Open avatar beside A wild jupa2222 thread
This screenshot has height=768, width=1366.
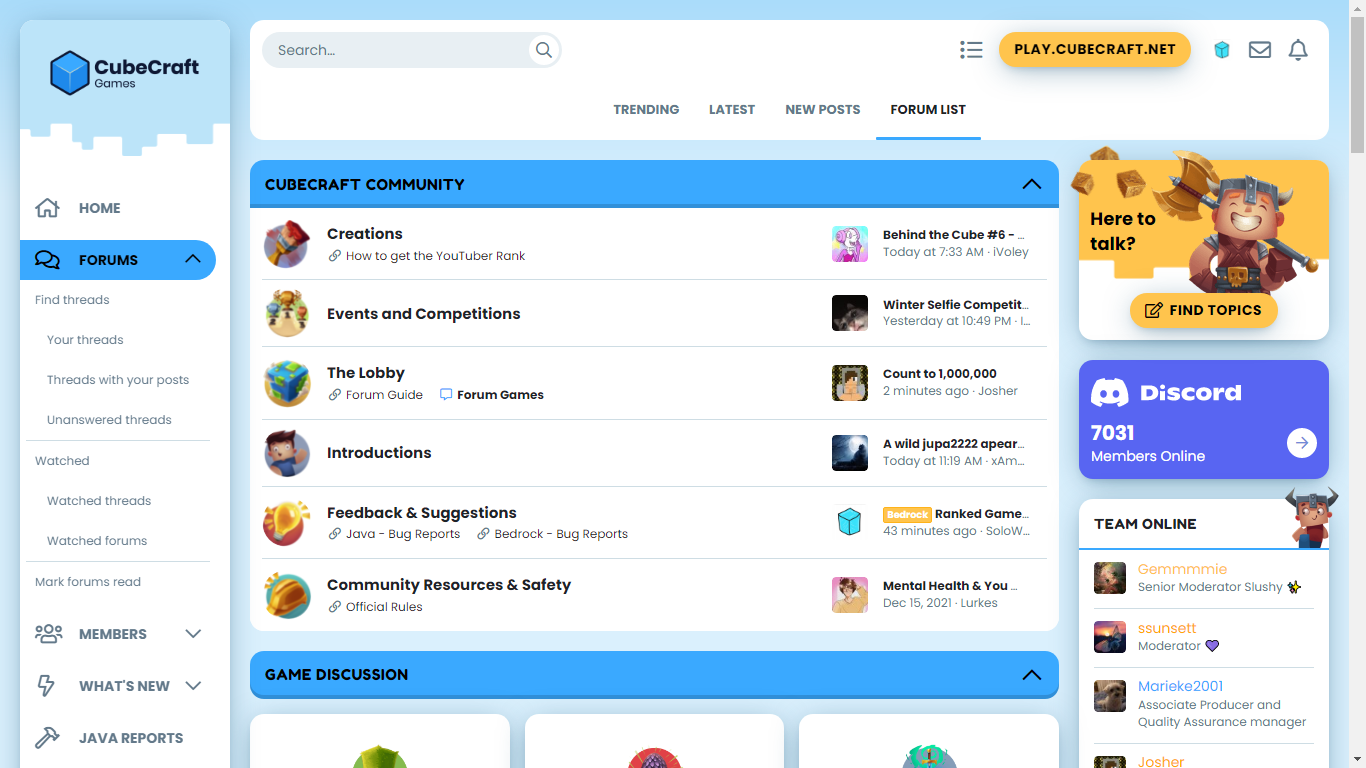point(850,453)
